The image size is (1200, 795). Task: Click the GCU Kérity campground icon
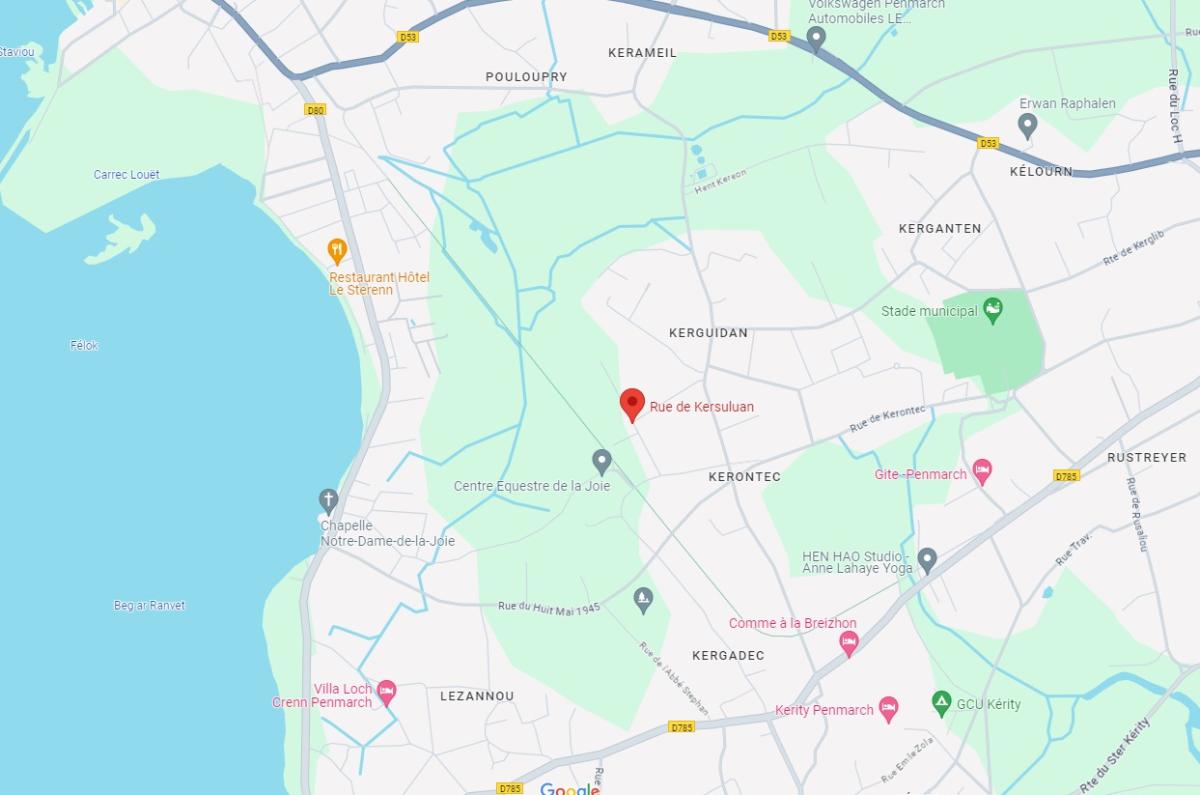click(941, 703)
